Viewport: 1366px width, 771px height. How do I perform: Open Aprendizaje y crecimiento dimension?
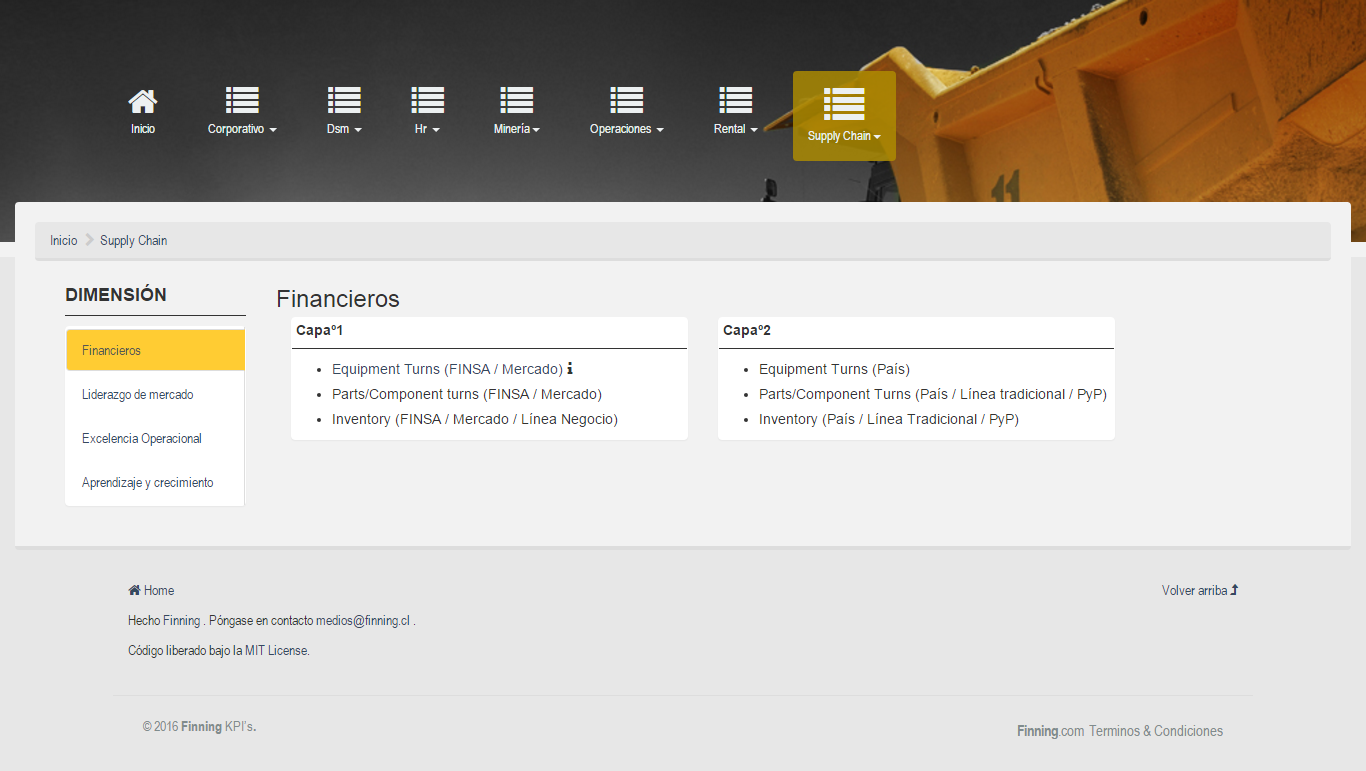tap(148, 483)
